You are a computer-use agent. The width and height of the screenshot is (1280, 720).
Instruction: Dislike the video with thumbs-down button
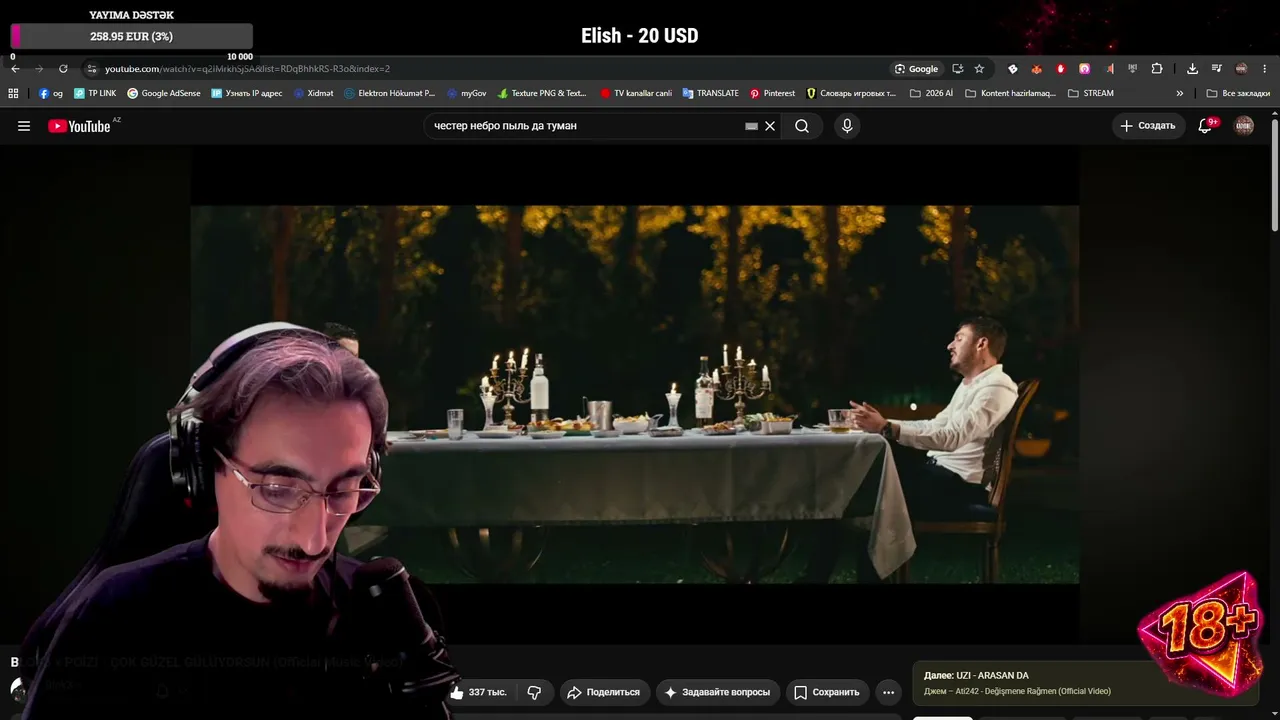click(x=534, y=692)
